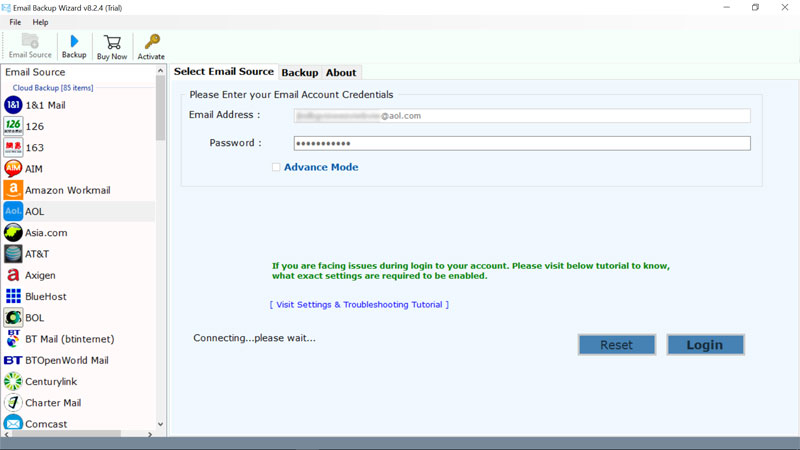800x450 pixels.
Task: Select the BlueHost entry text
Action: point(46,296)
